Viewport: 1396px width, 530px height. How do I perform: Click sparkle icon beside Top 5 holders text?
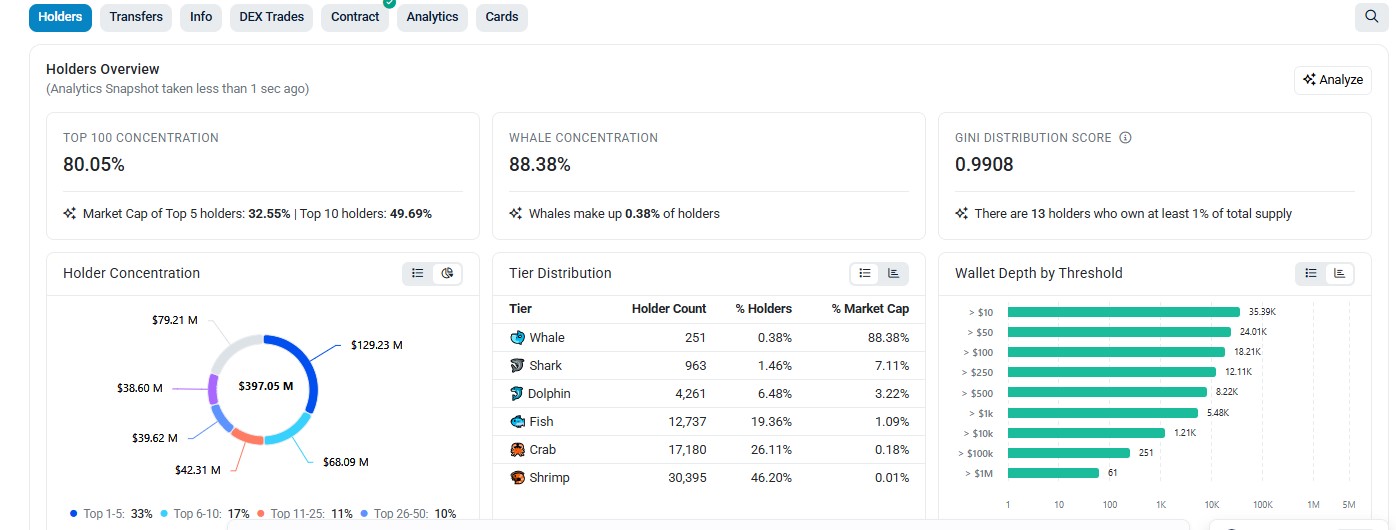[70, 213]
